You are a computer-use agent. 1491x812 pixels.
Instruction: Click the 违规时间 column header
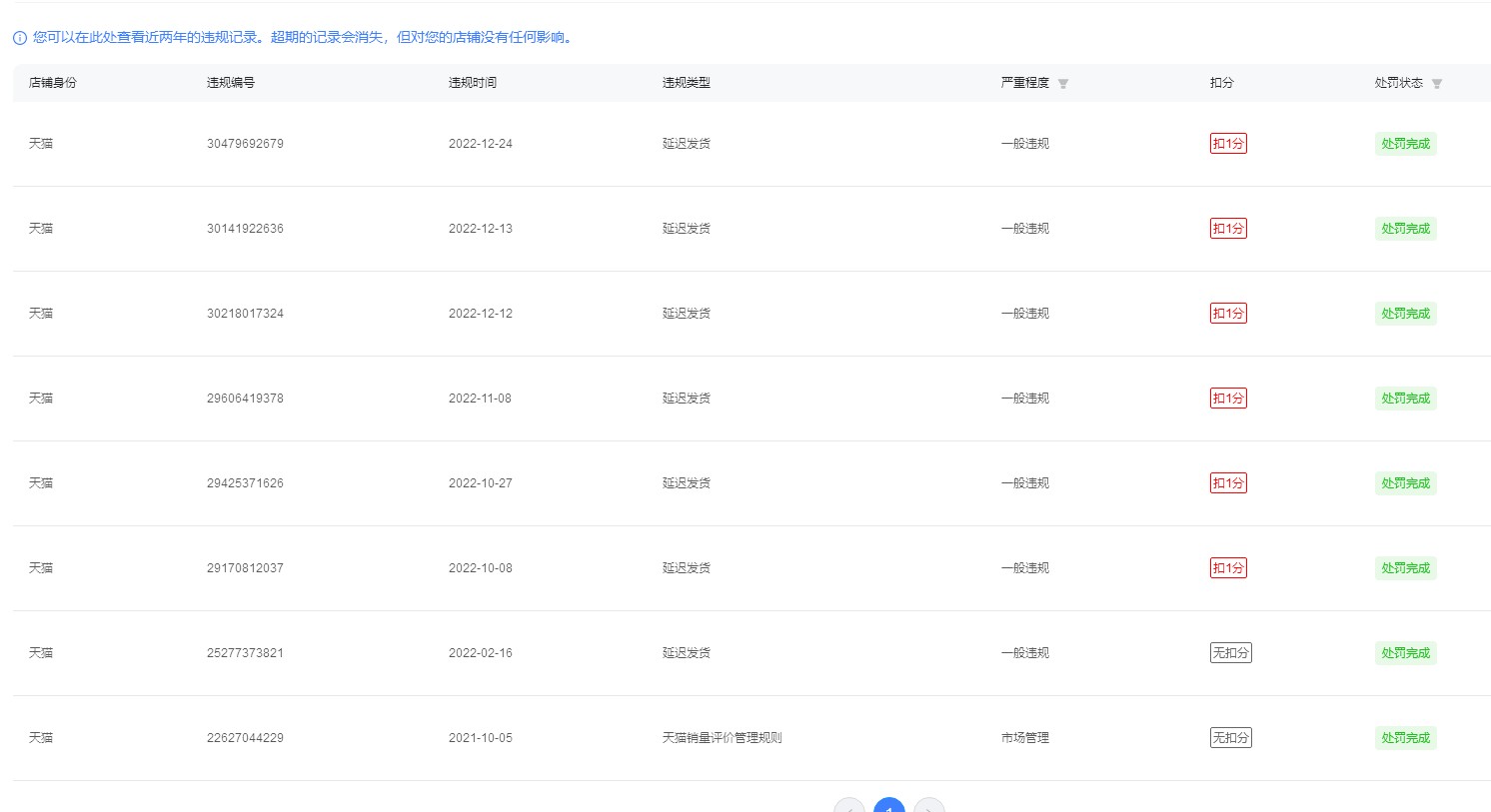[473, 83]
